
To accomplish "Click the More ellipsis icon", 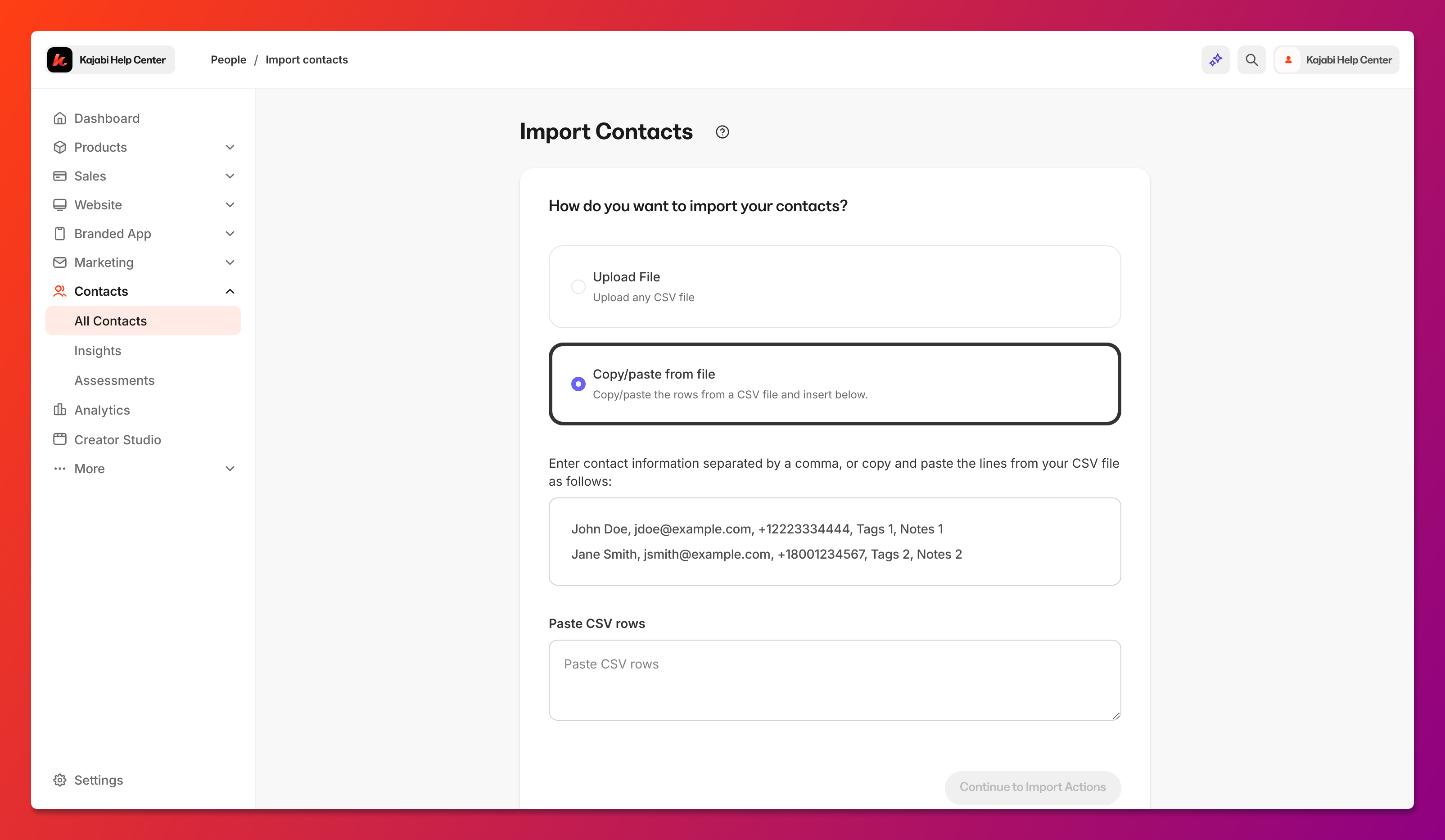I will [59, 469].
